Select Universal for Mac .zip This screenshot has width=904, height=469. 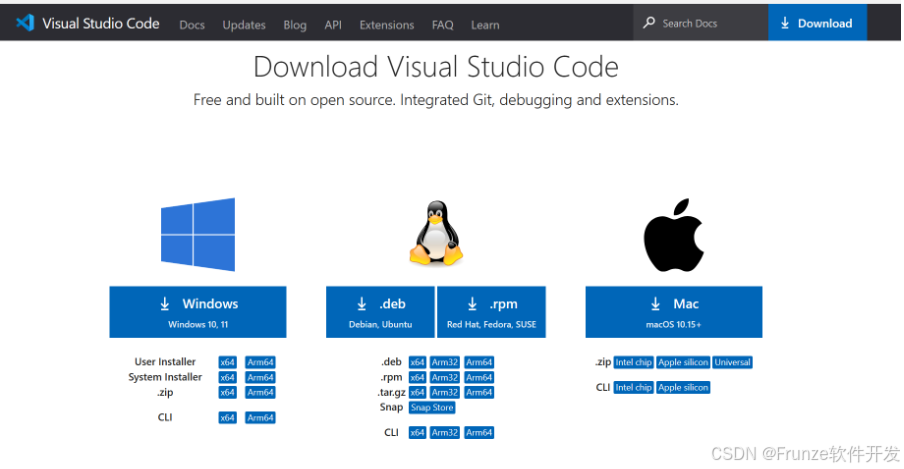click(732, 362)
